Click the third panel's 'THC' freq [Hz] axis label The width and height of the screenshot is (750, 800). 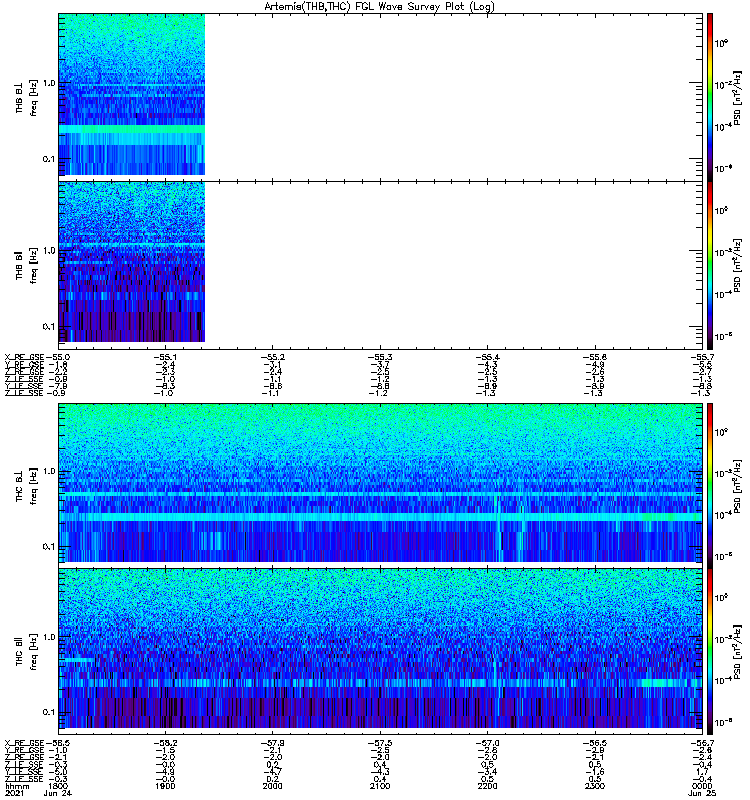(27, 486)
